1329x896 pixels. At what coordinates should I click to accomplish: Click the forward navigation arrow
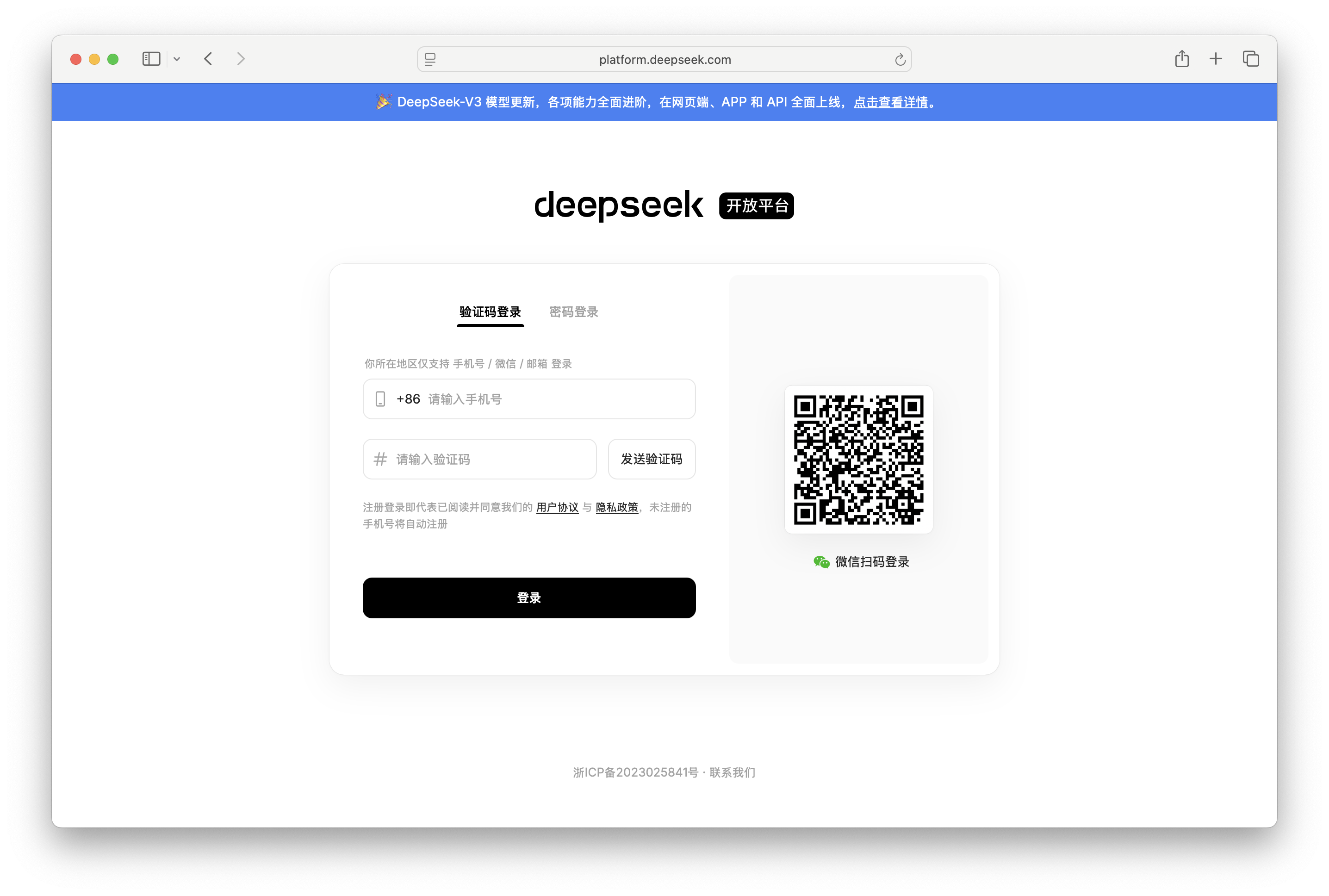241,58
